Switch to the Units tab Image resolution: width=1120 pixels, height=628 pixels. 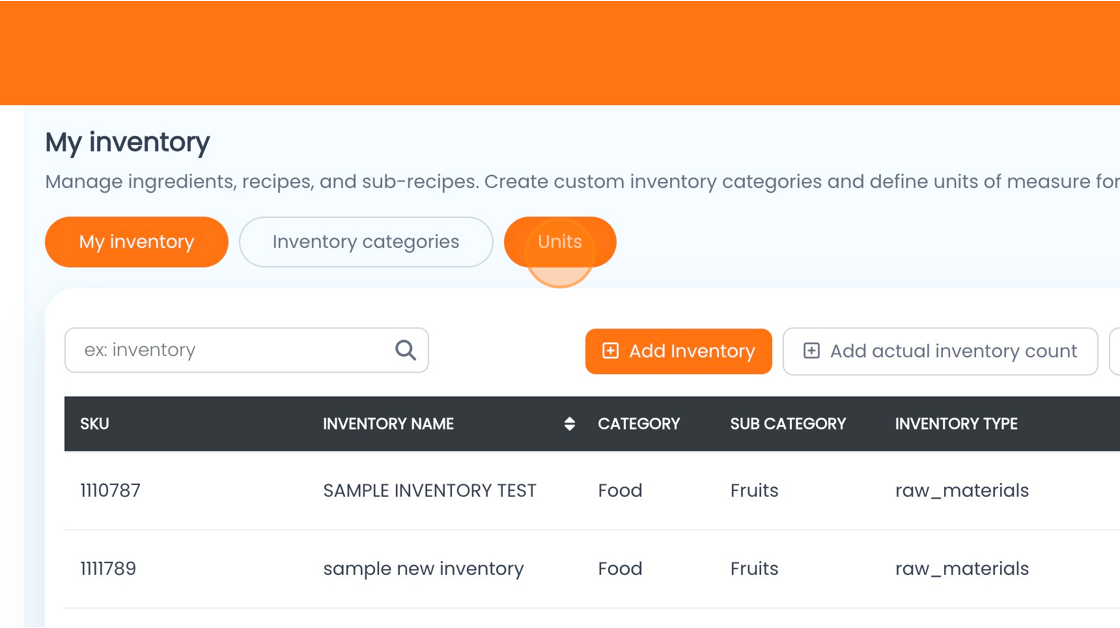[560, 242]
